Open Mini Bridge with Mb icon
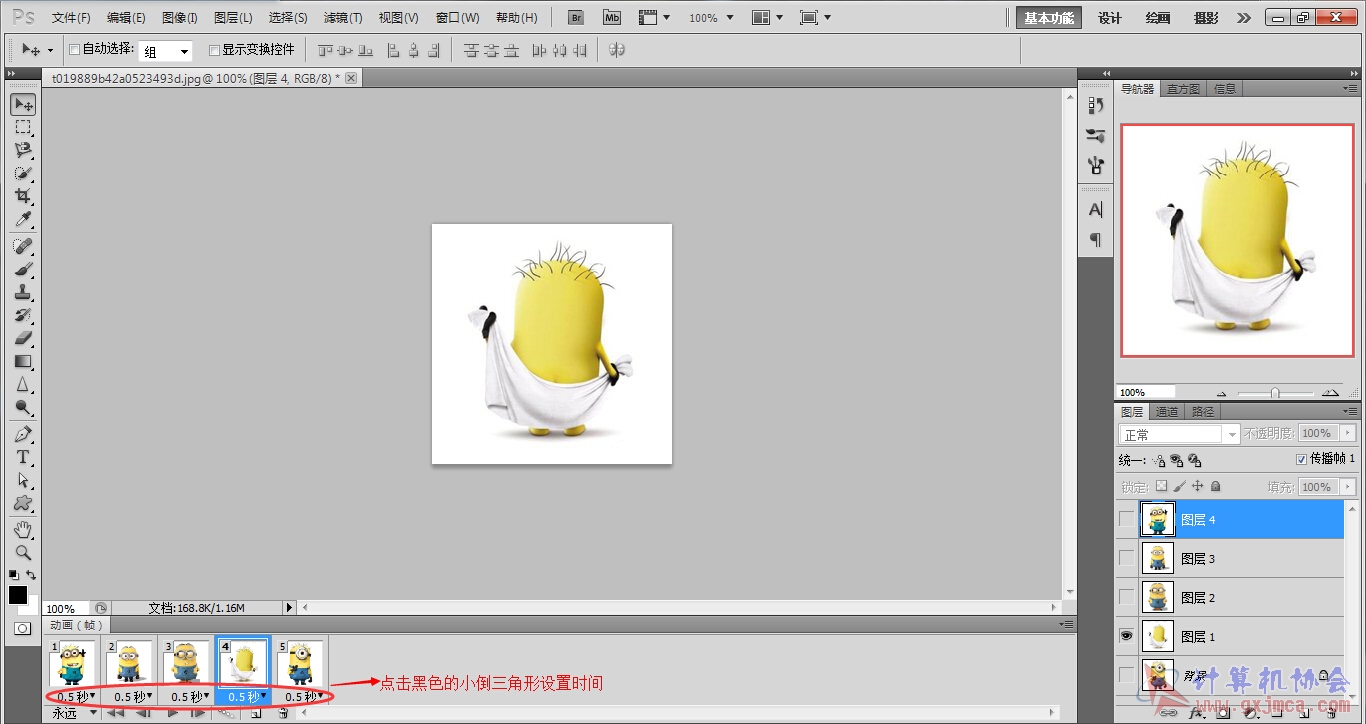The width and height of the screenshot is (1366, 724). click(x=611, y=18)
